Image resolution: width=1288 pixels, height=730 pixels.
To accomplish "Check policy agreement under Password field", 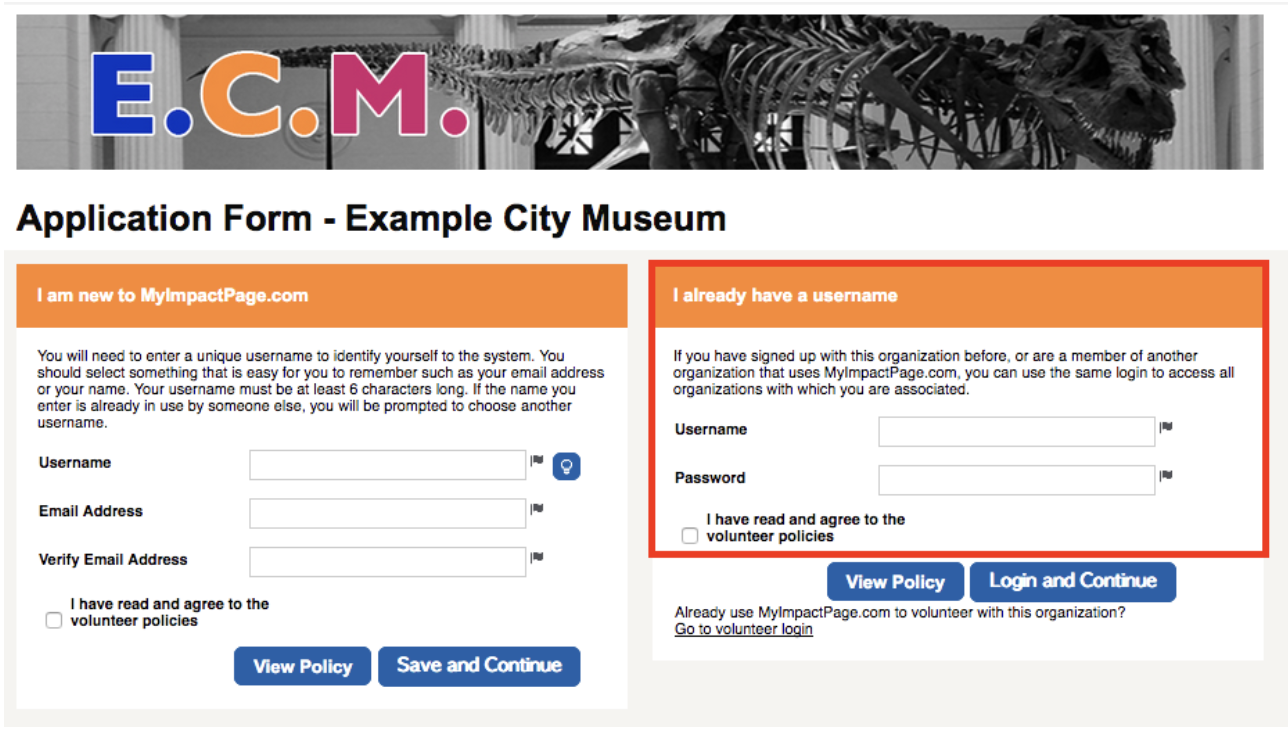I will coord(690,536).
